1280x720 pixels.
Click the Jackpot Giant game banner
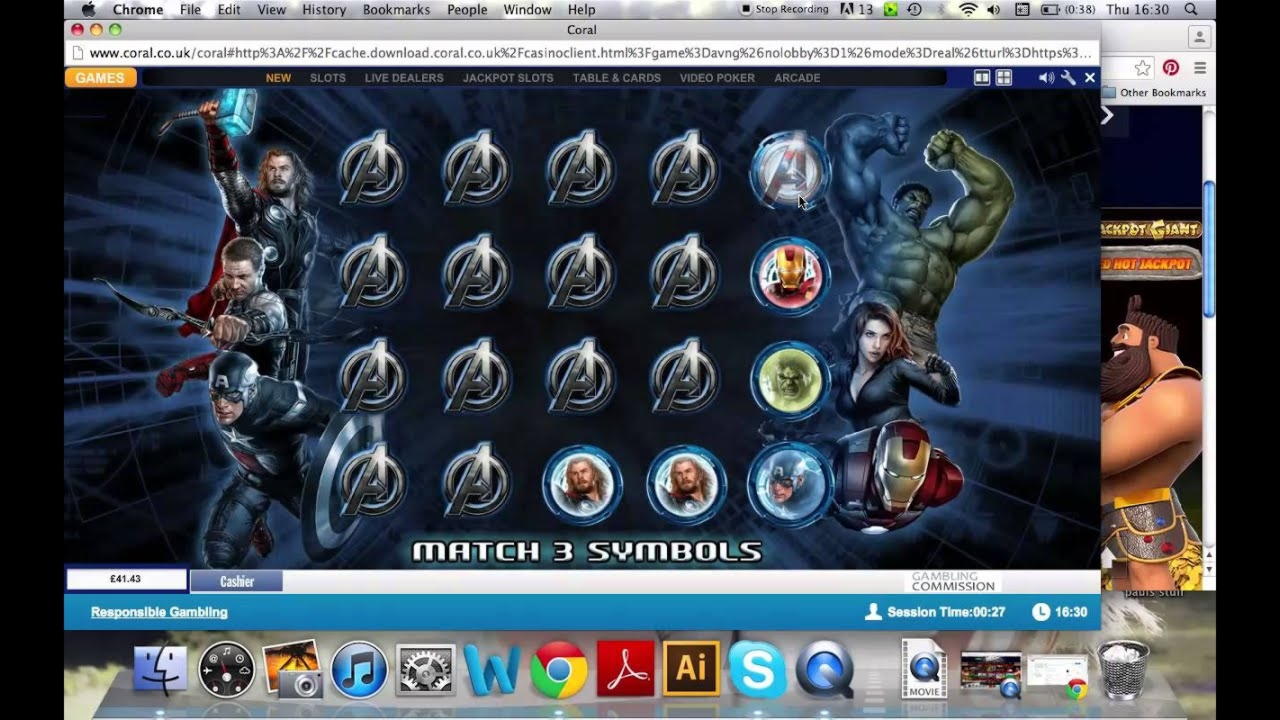[x=1150, y=229]
